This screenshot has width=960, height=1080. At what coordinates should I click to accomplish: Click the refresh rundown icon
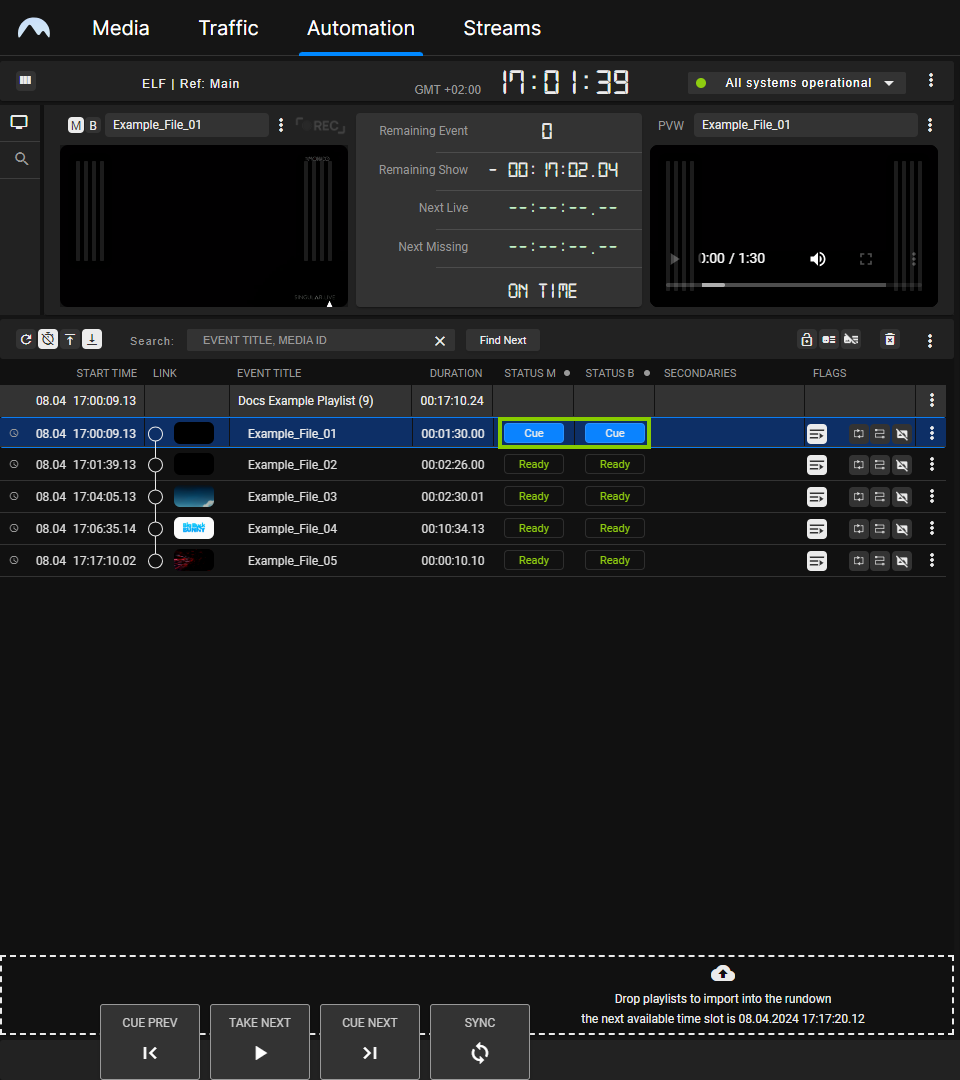coord(26,339)
